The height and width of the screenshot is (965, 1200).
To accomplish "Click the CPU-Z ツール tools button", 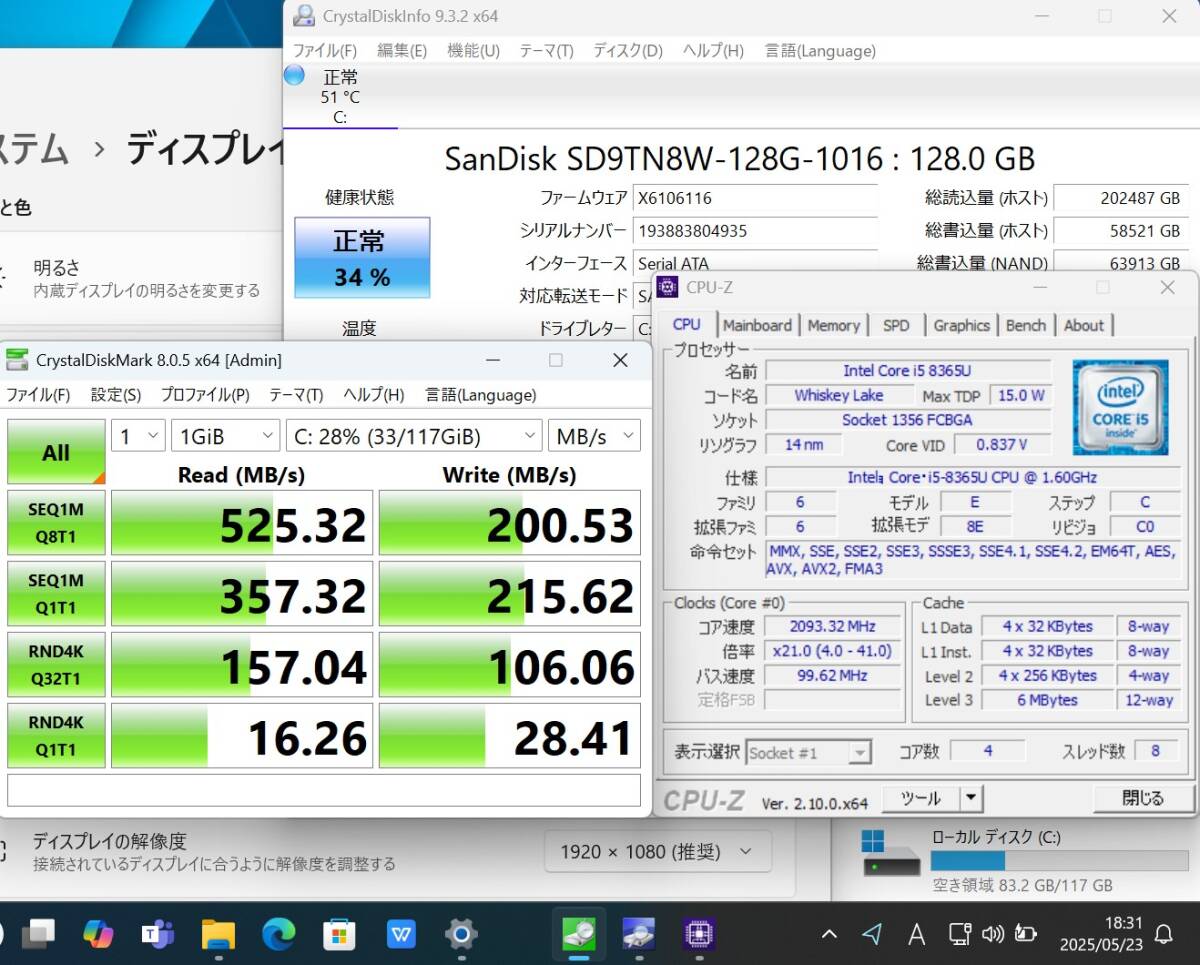I will tap(920, 798).
